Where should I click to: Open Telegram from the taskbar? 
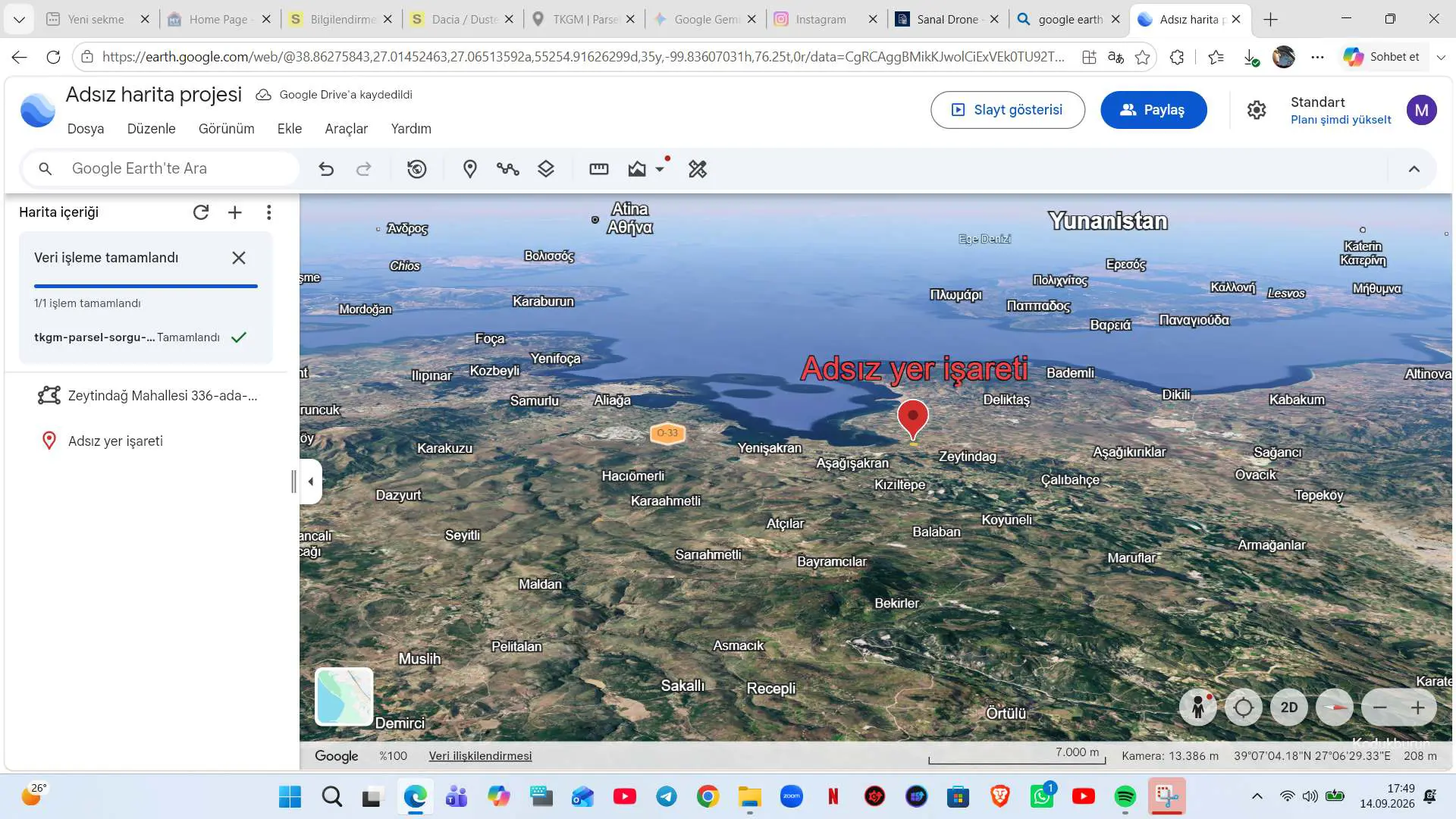[x=667, y=796]
